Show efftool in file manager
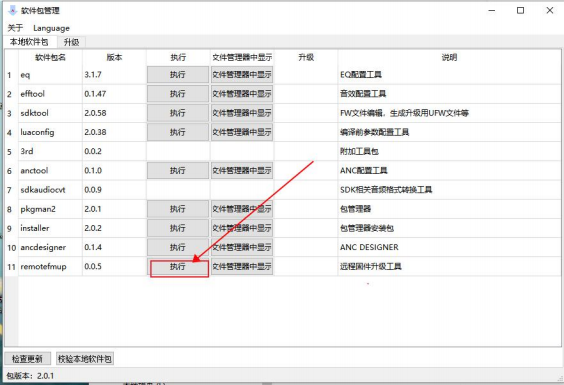 click(x=242, y=94)
